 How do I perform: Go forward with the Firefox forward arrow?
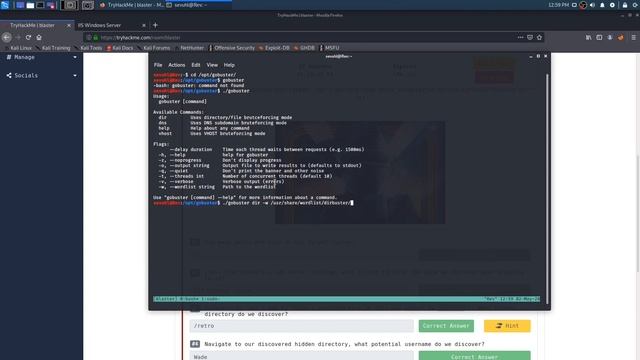click(x=18, y=38)
